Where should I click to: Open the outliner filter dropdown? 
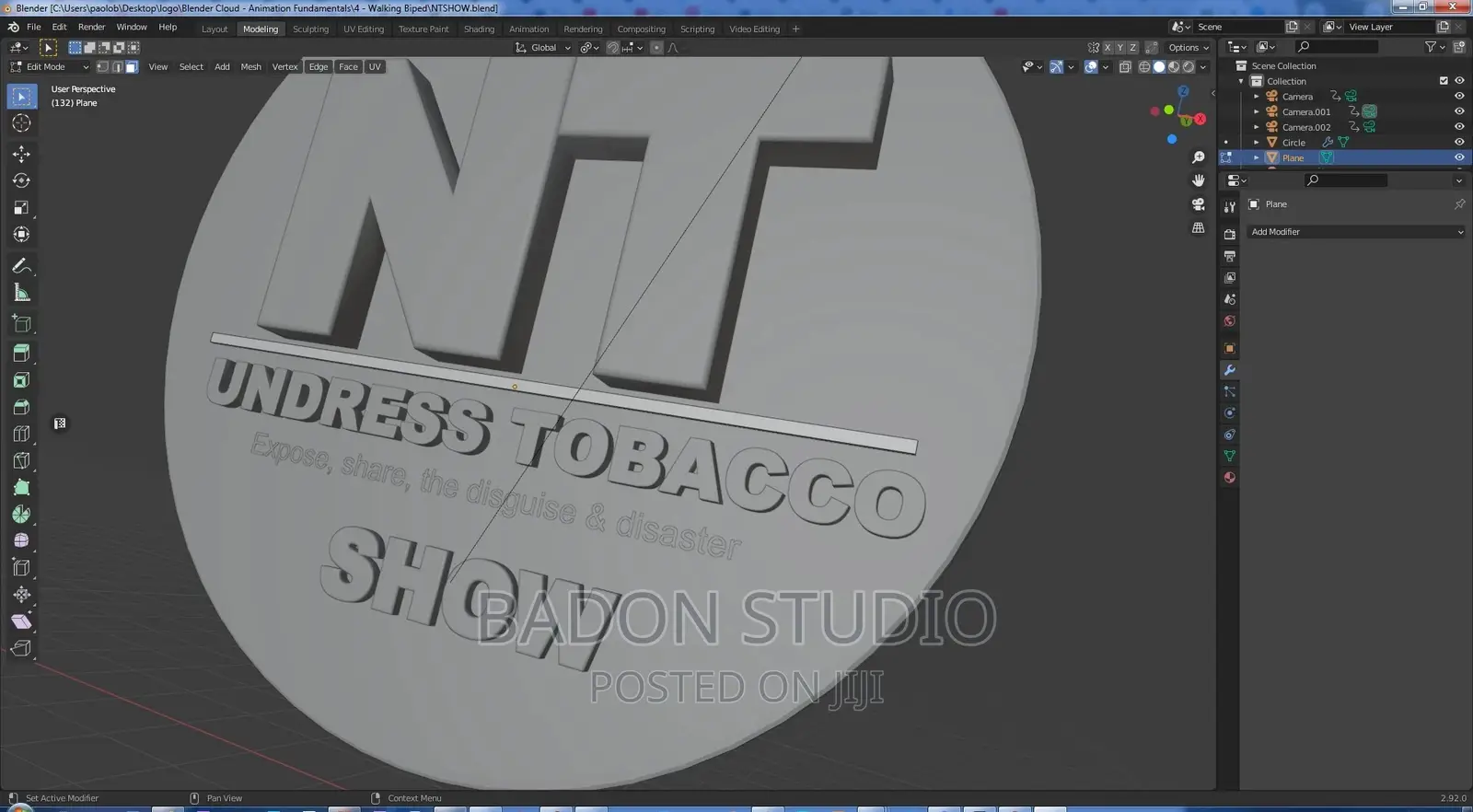pyautogui.click(x=1434, y=47)
